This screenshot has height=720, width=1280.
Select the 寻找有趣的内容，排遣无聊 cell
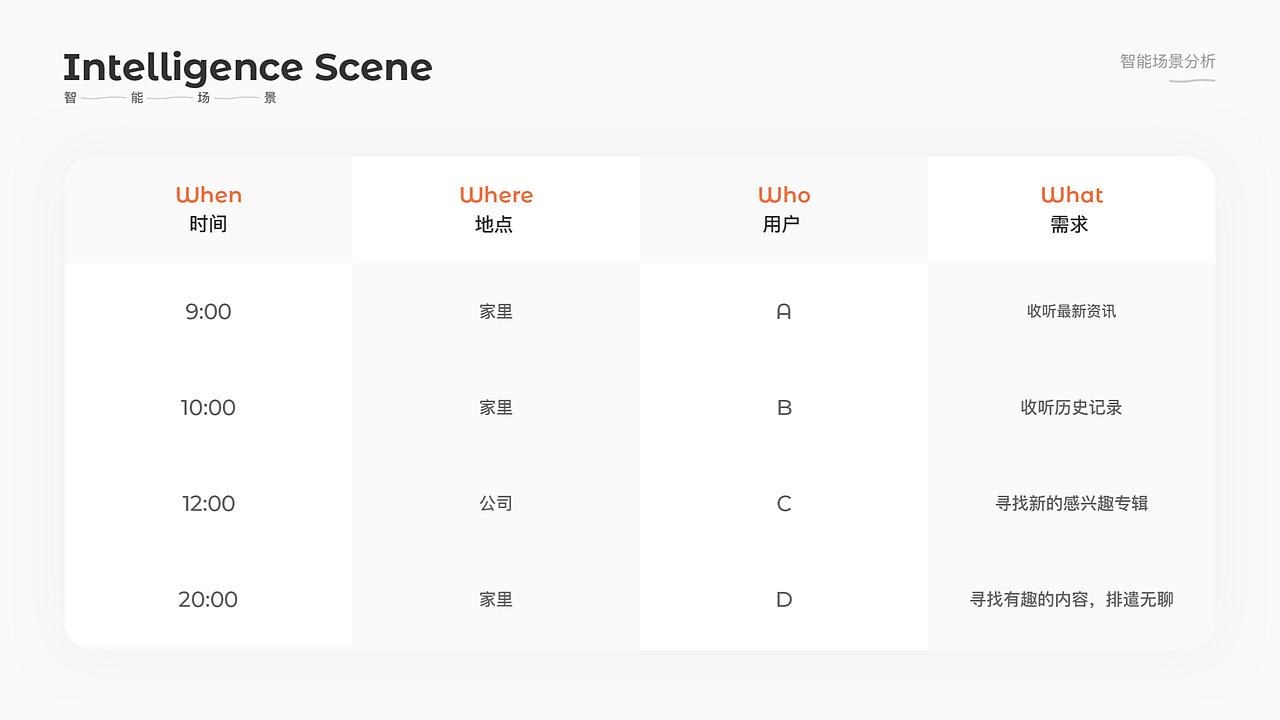click(x=1071, y=600)
